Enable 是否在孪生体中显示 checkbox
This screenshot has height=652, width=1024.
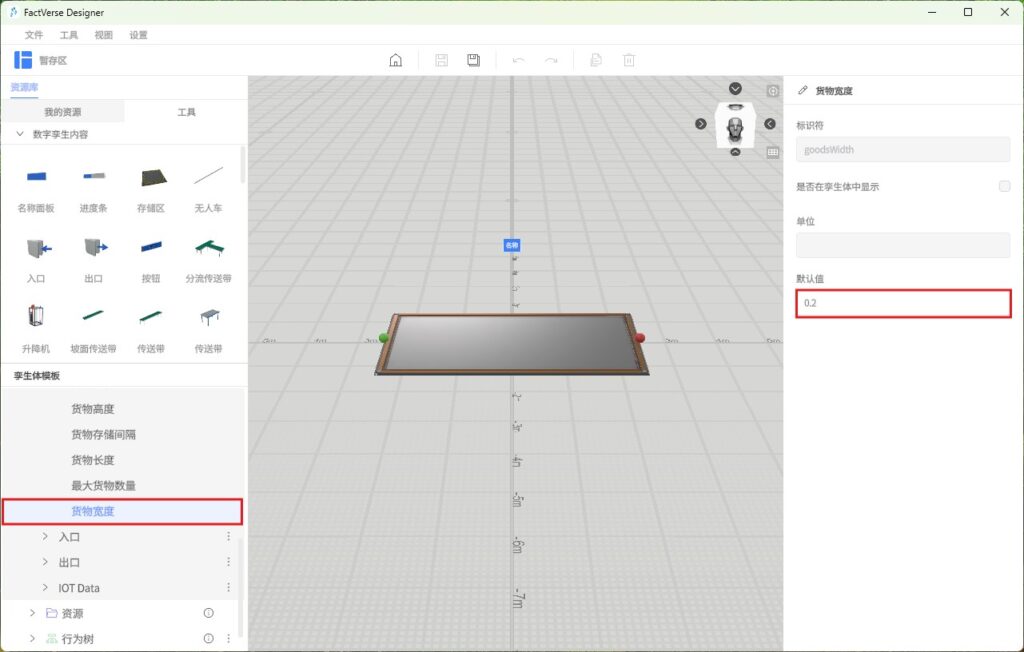point(1004,186)
